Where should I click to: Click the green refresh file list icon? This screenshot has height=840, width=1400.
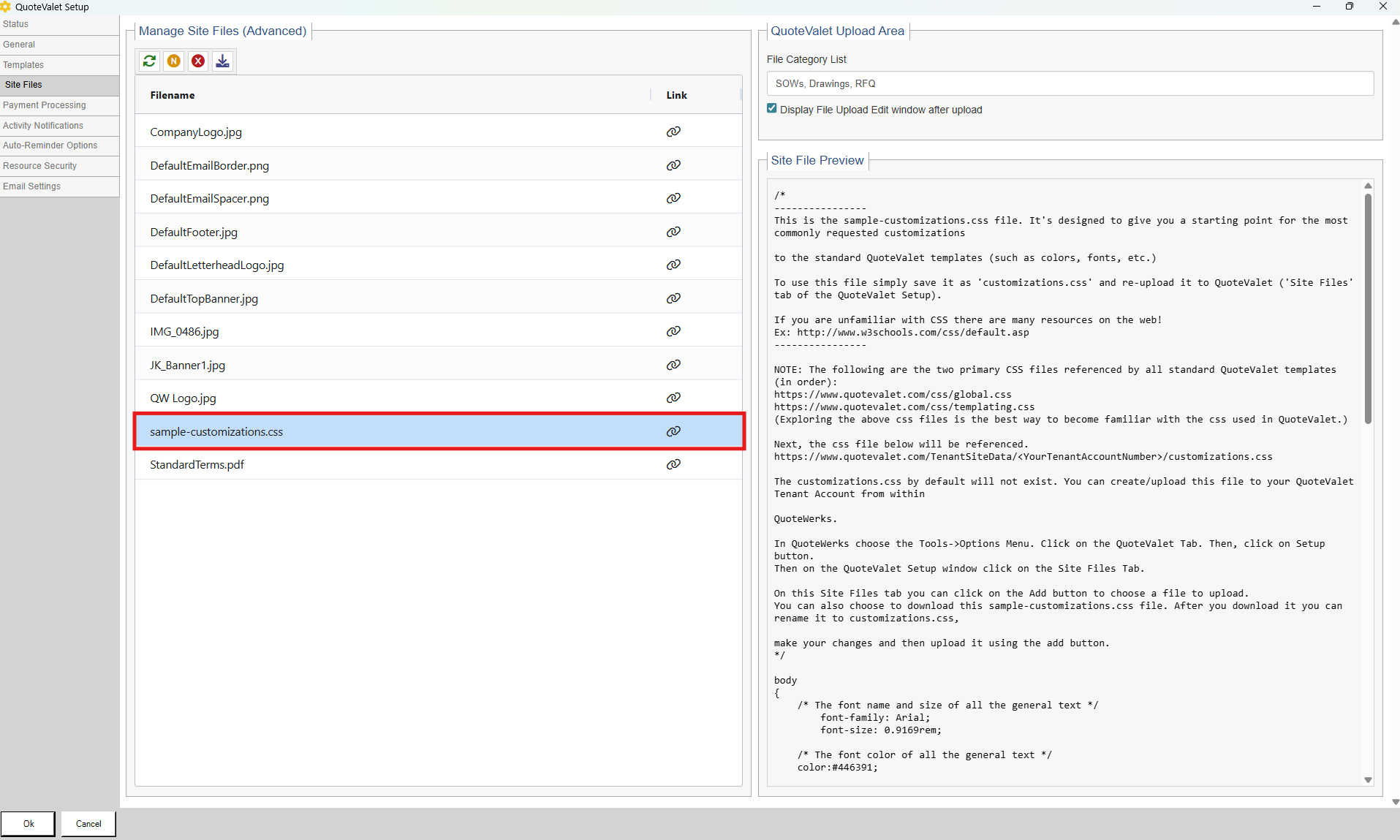pos(149,61)
